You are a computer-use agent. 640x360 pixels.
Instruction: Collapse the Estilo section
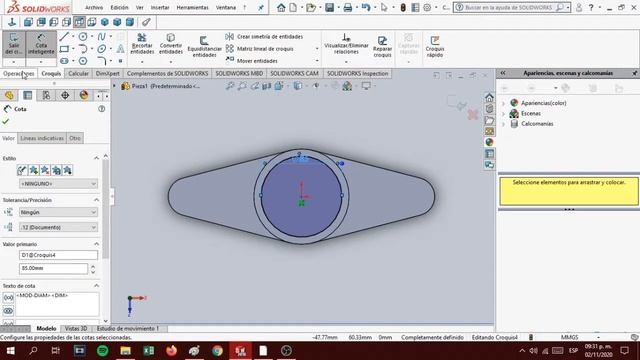click(x=96, y=158)
